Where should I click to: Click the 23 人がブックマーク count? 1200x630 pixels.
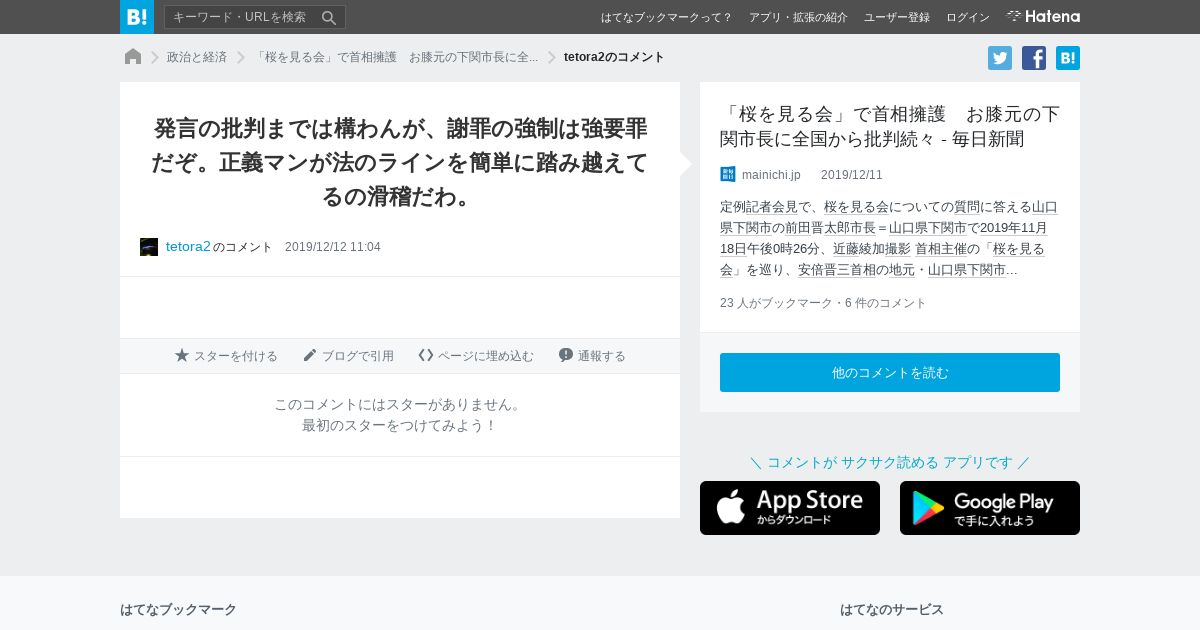[776, 303]
